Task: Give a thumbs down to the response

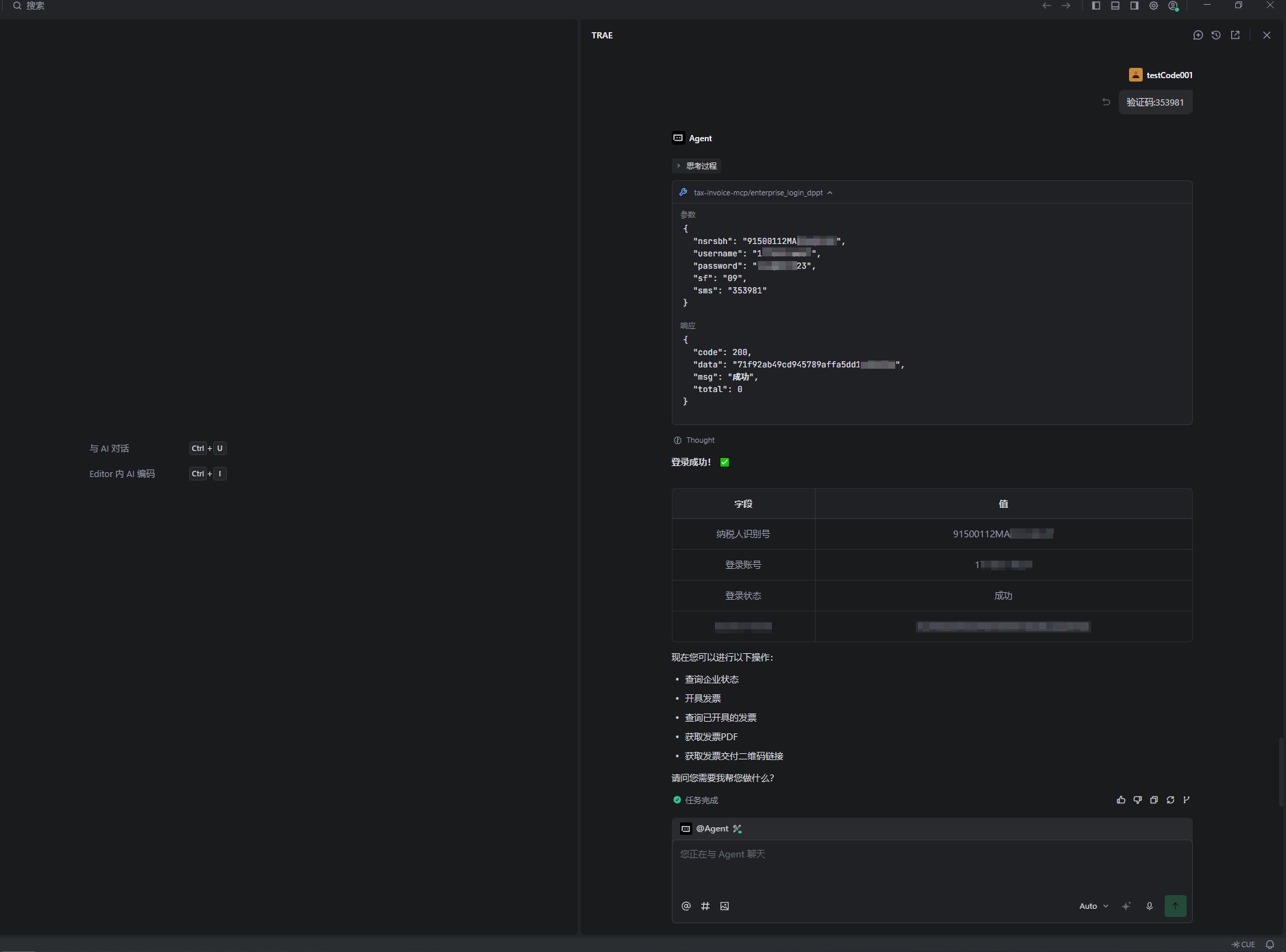Action: [1137, 800]
